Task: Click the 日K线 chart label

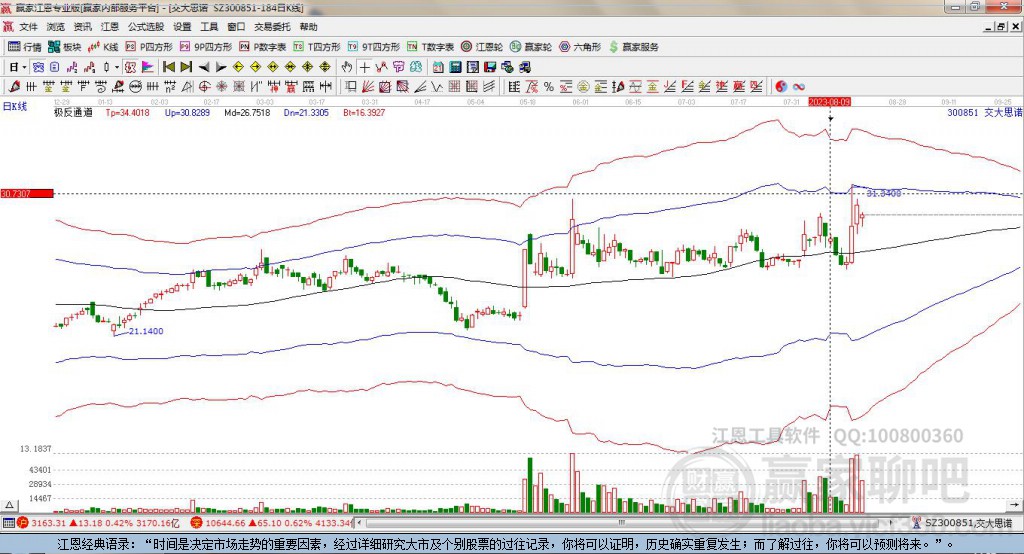Action: click(15, 106)
